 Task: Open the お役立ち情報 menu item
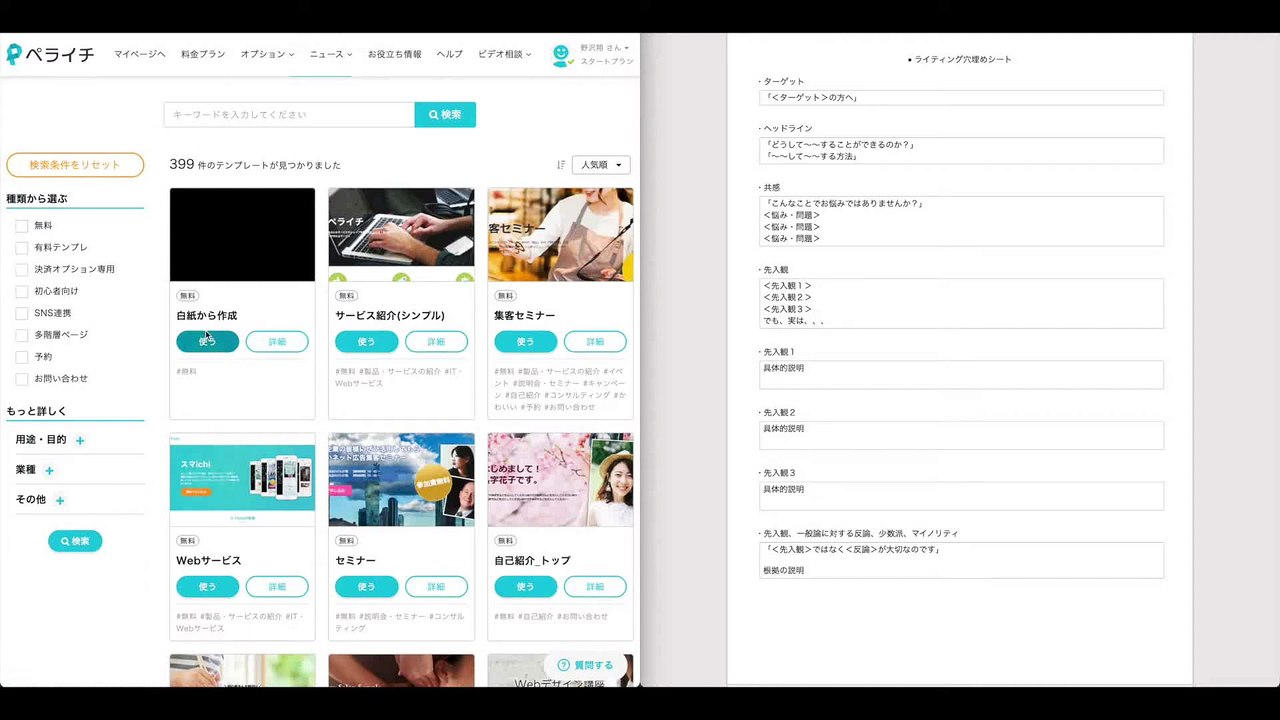coord(394,54)
